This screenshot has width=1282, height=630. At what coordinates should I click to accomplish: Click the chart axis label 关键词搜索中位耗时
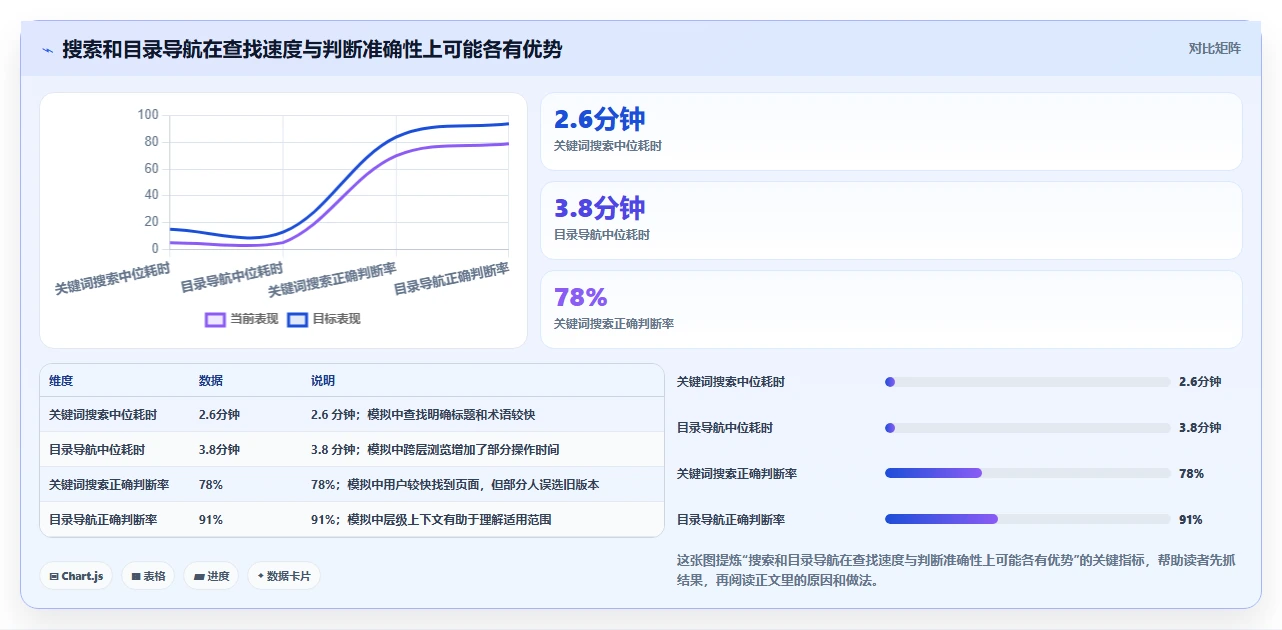112,278
